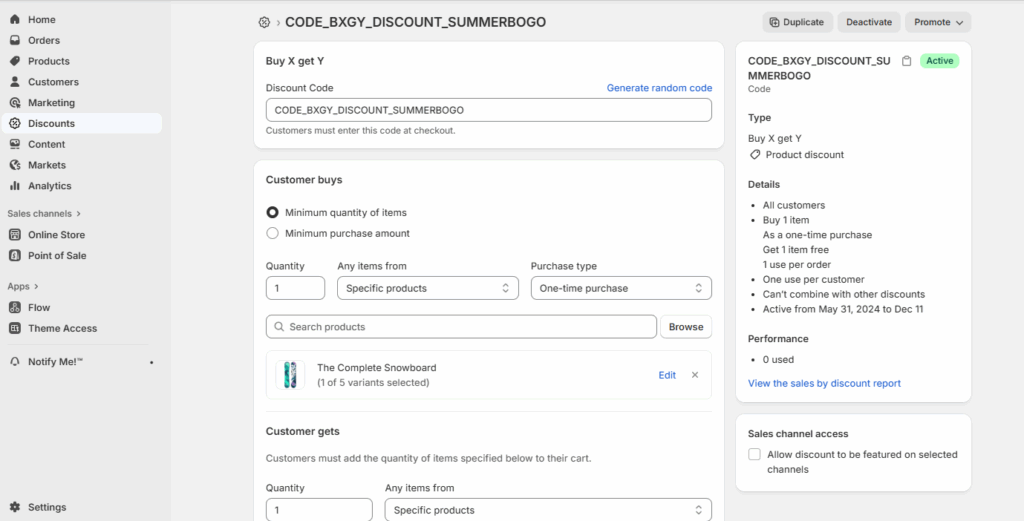Select Minimum quantity of items radio
The image size is (1024, 521).
(272, 213)
